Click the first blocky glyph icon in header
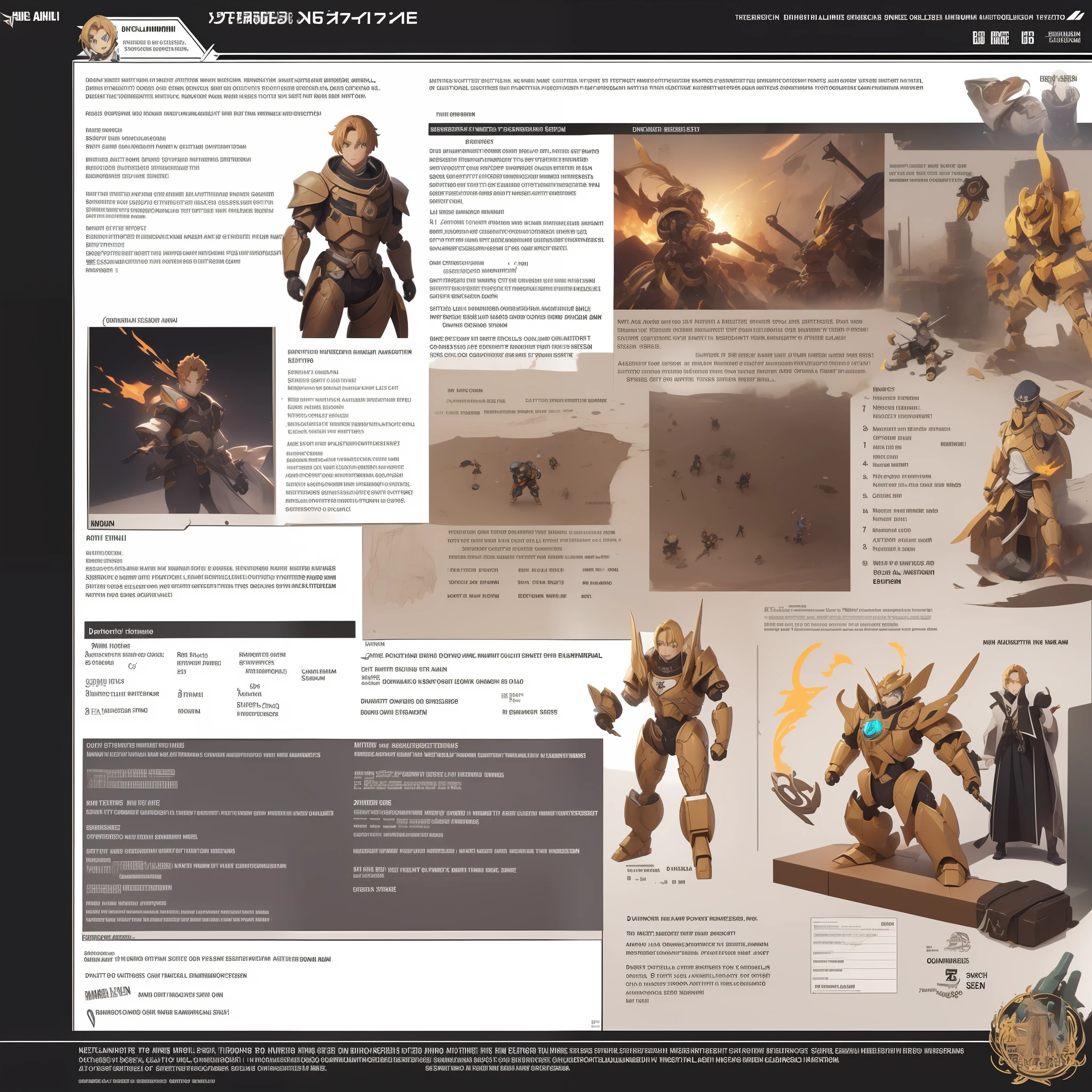 pos(978,38)
